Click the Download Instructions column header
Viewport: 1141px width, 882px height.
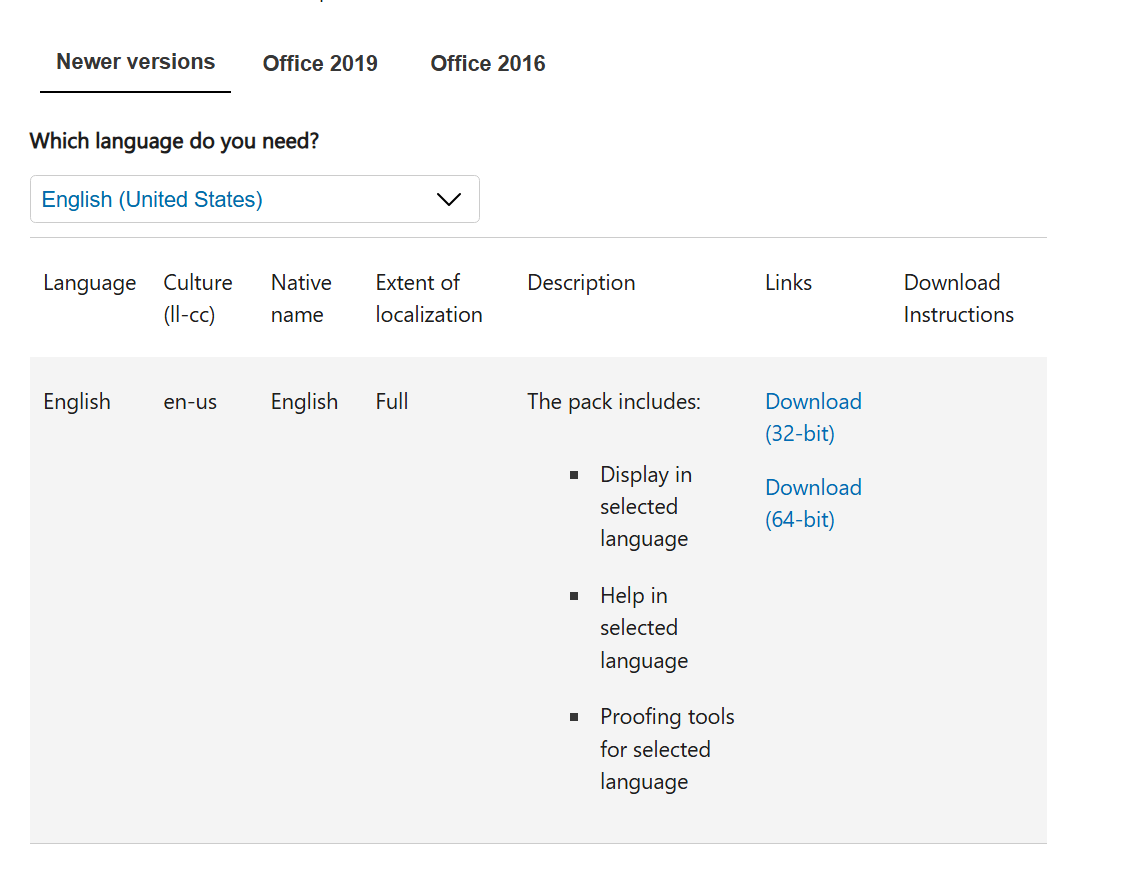pyautogui.click(x=958, y=298)
